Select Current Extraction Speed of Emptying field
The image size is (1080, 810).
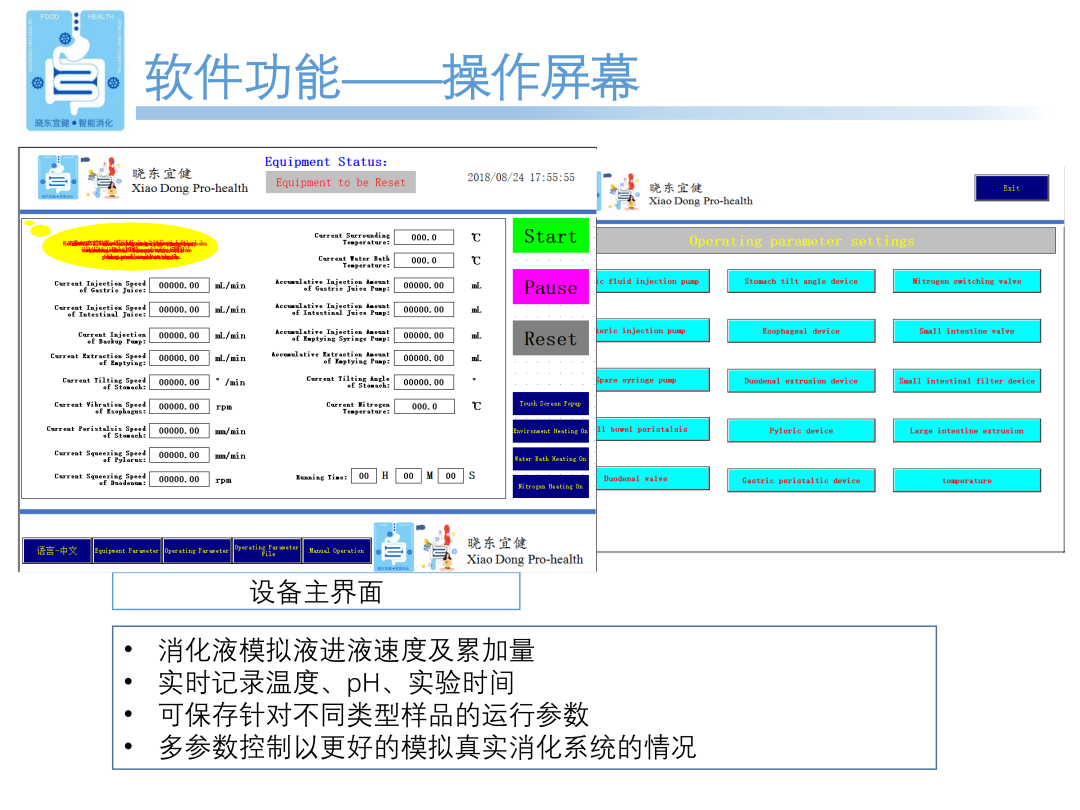(179, 358)
